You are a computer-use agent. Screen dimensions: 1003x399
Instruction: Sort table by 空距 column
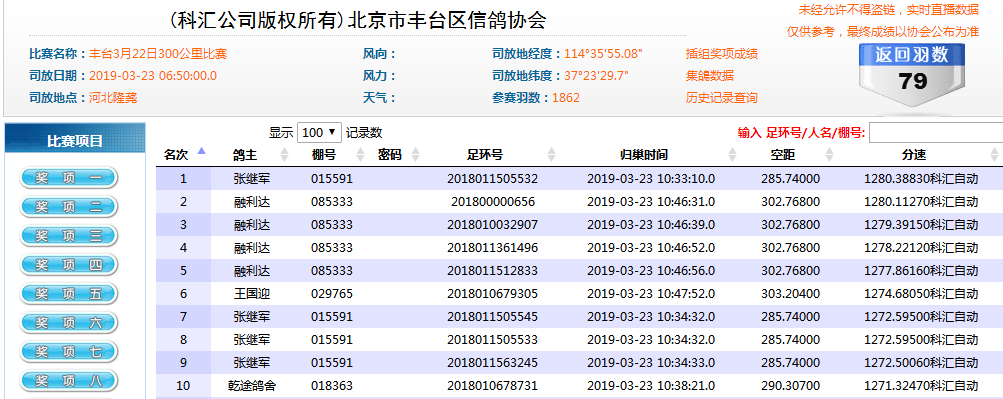[x=830, y=155]
